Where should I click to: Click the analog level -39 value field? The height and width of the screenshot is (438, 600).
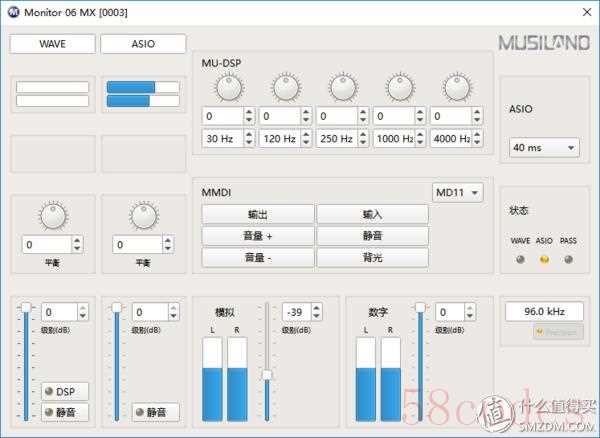pyautogui.click(x=297, y=312)
